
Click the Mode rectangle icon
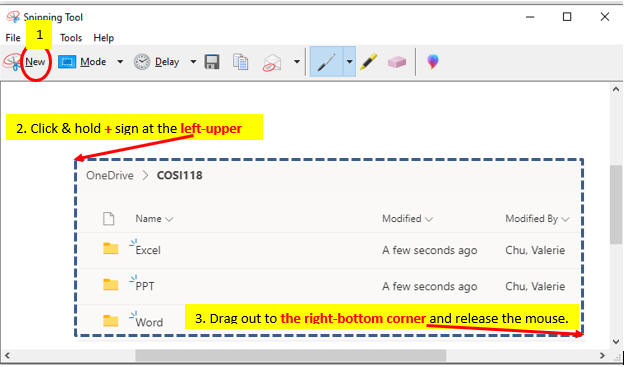tap(67, 62)
